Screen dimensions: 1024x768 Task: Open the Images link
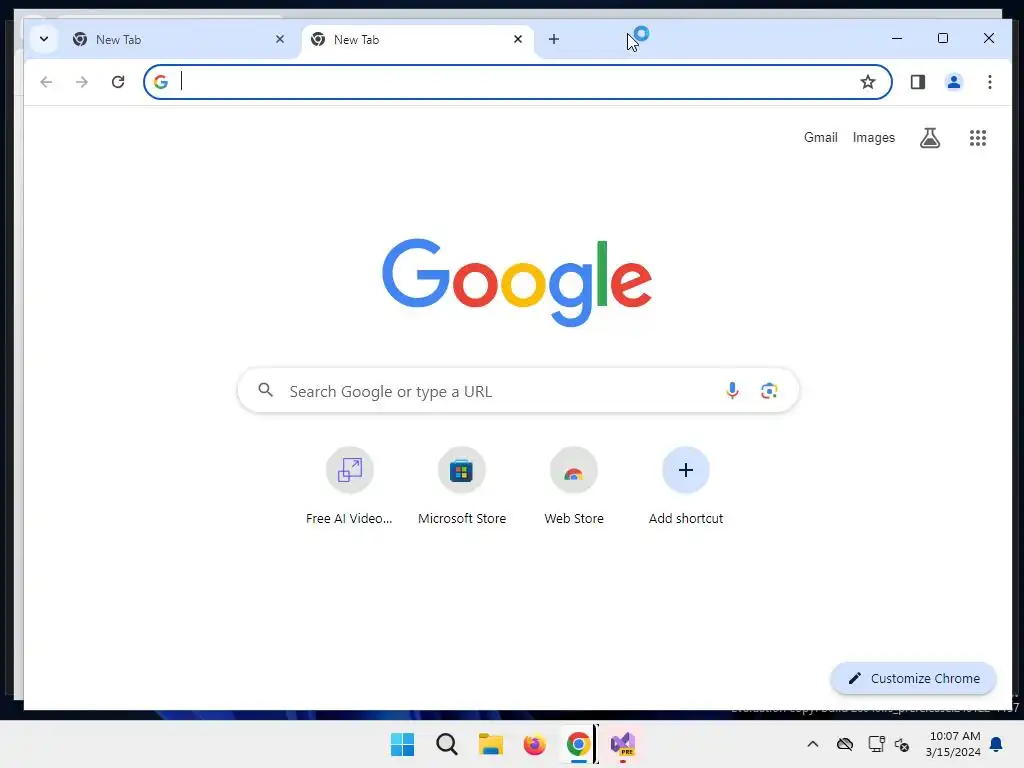pyautogui.click(x=873, y=137)
